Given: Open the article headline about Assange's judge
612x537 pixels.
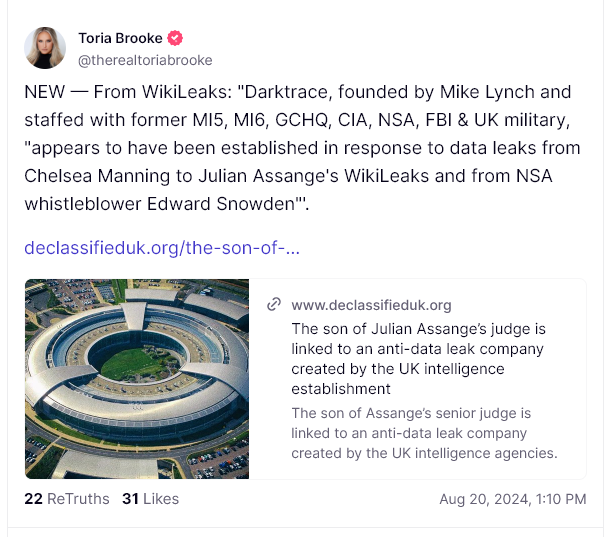Looking at the screenshot, I should click(417, 359).
